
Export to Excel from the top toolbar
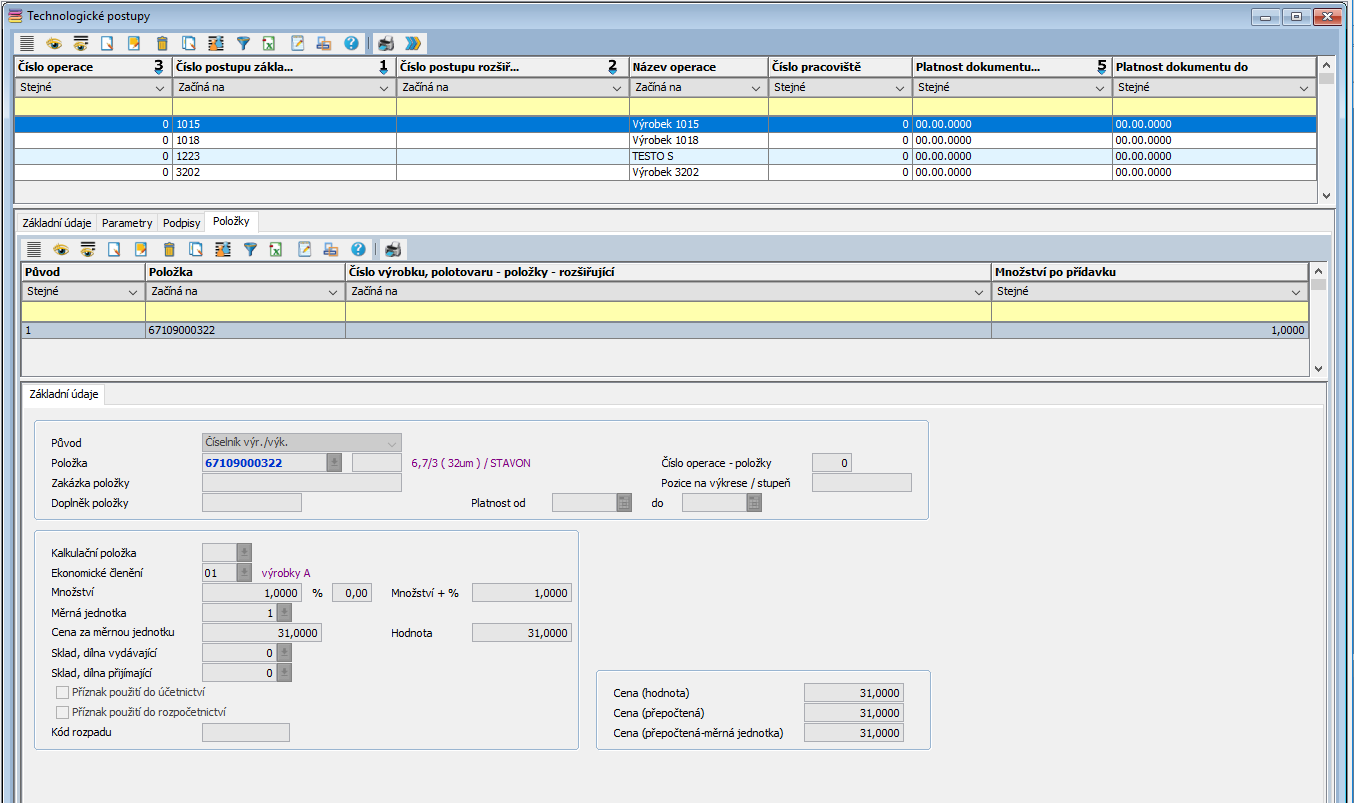tap(269, 43)
